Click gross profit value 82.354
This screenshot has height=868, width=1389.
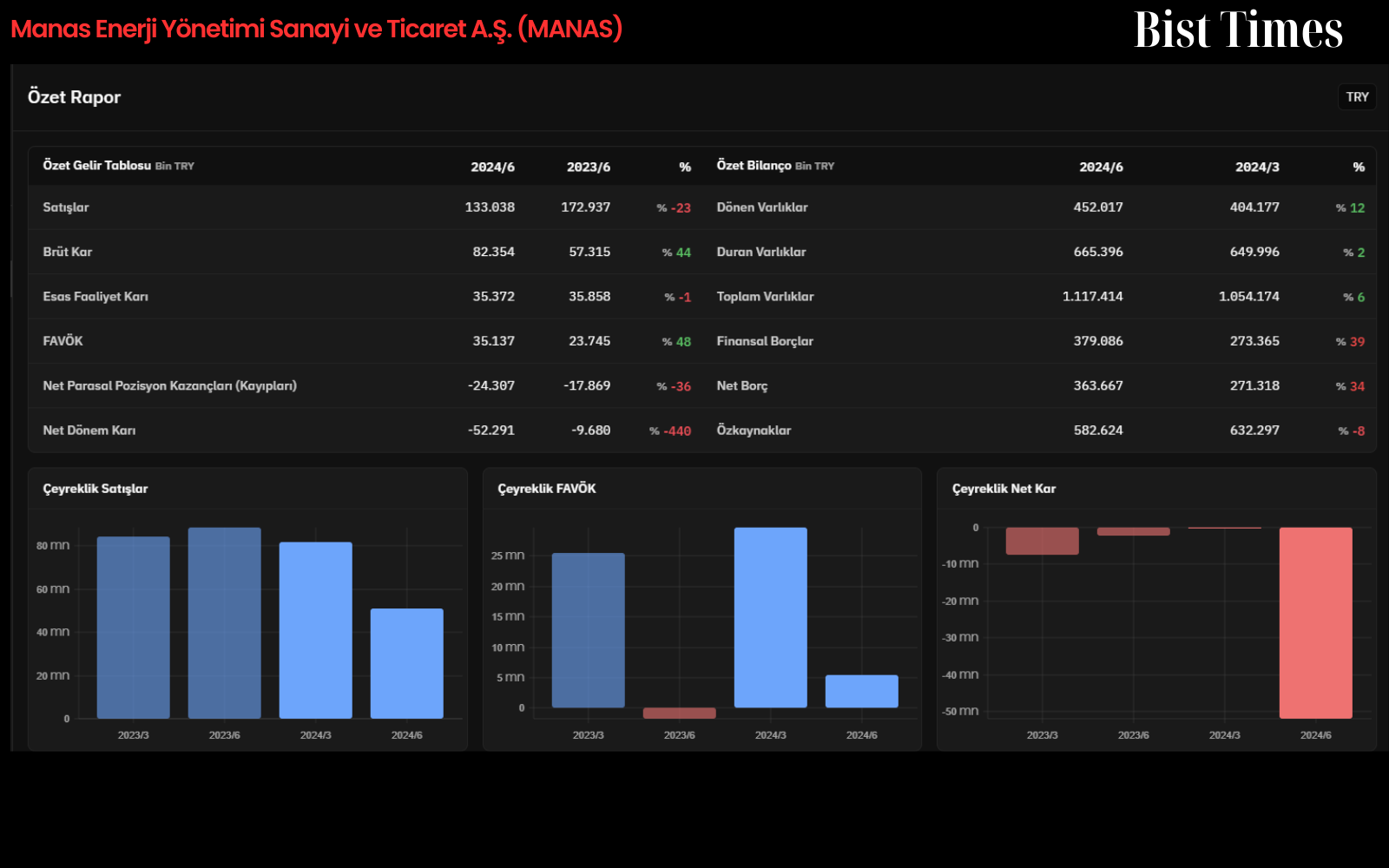494,252
